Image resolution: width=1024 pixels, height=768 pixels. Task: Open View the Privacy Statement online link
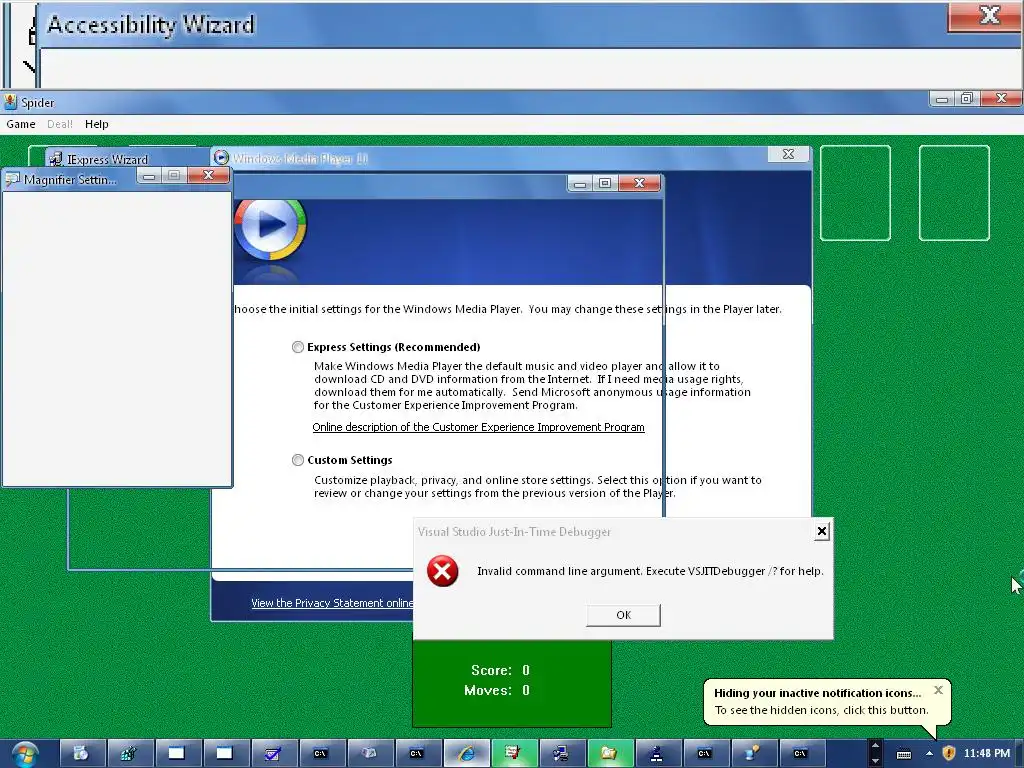tap(332, 603)
